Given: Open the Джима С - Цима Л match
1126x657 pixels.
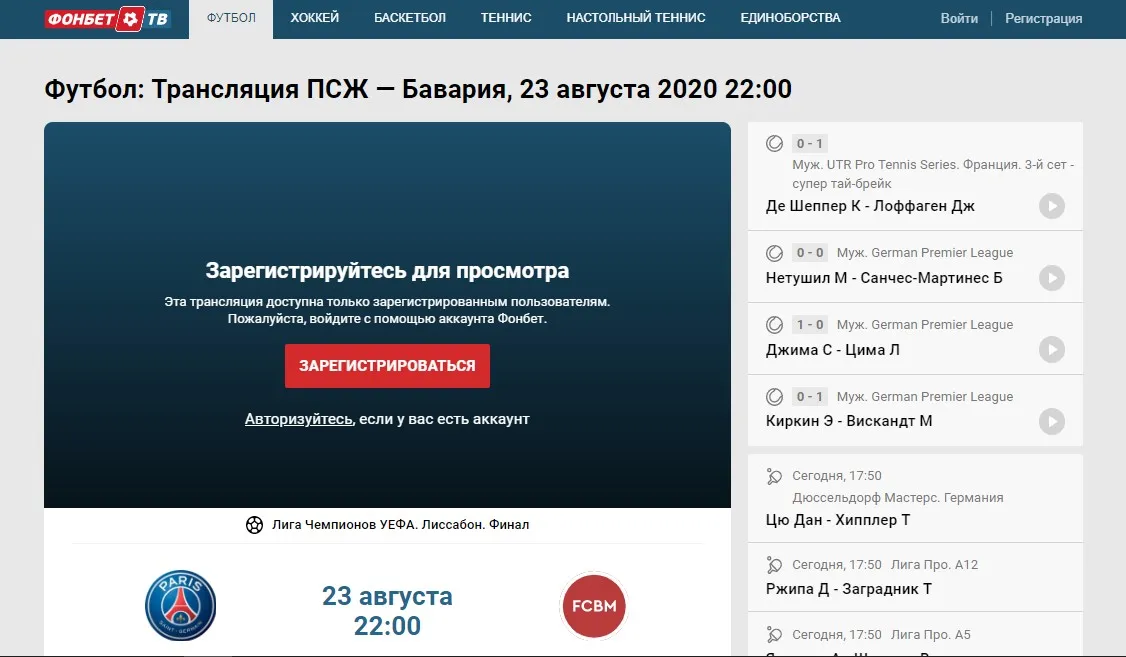Looking at the screenshot, I should click(832, 350).
